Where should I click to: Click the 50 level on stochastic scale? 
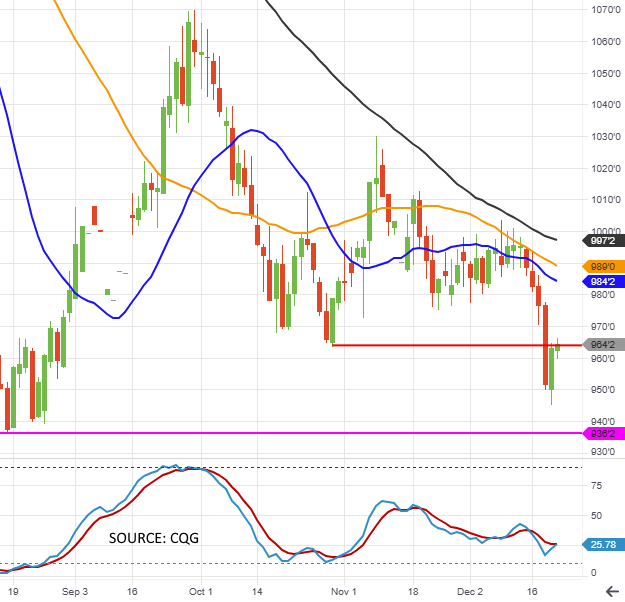(x=596, y=515)
